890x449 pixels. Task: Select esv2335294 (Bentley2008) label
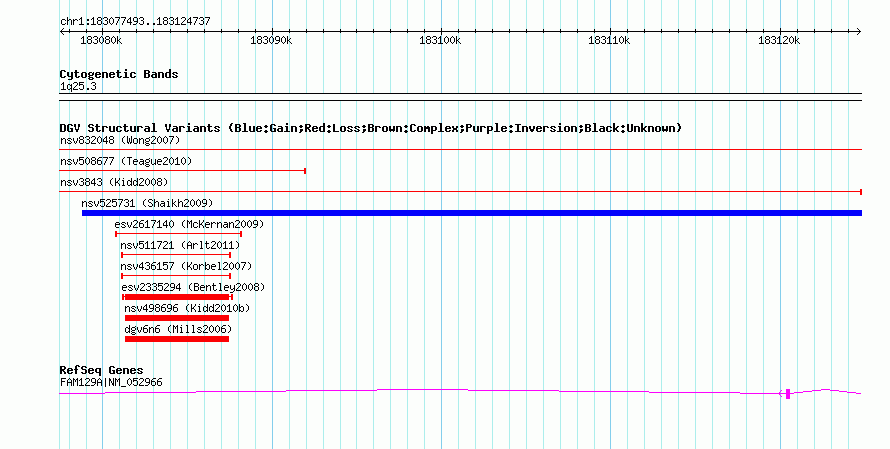(x=193, y=287)
